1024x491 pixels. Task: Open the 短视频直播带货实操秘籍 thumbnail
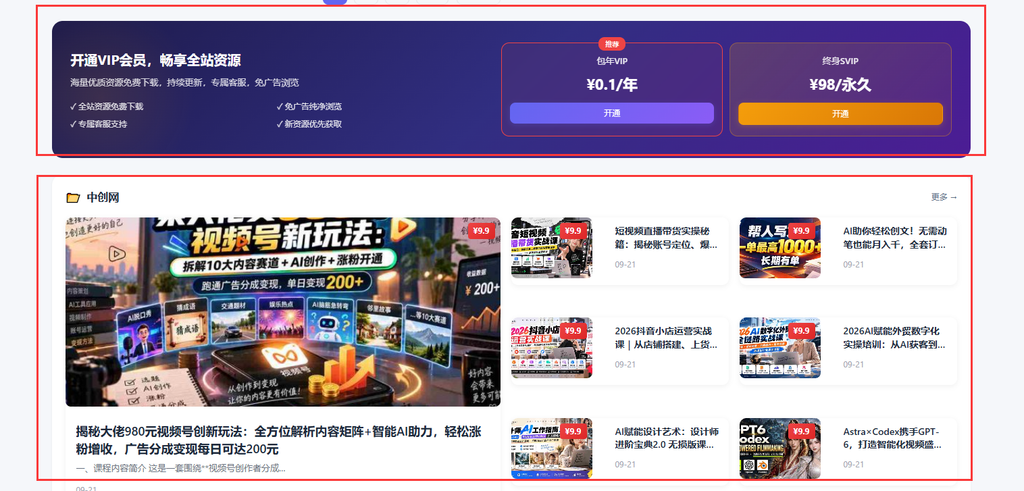551,247
